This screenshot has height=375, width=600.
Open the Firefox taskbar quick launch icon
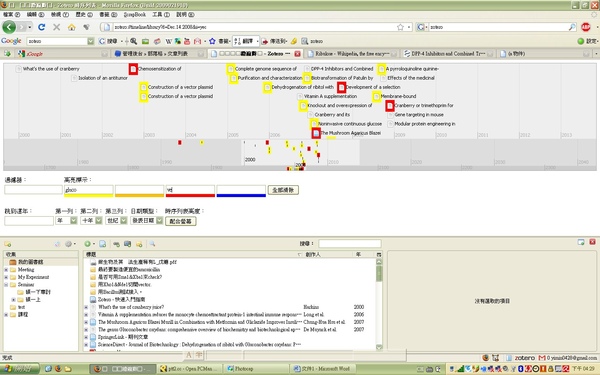pos(59,368)
